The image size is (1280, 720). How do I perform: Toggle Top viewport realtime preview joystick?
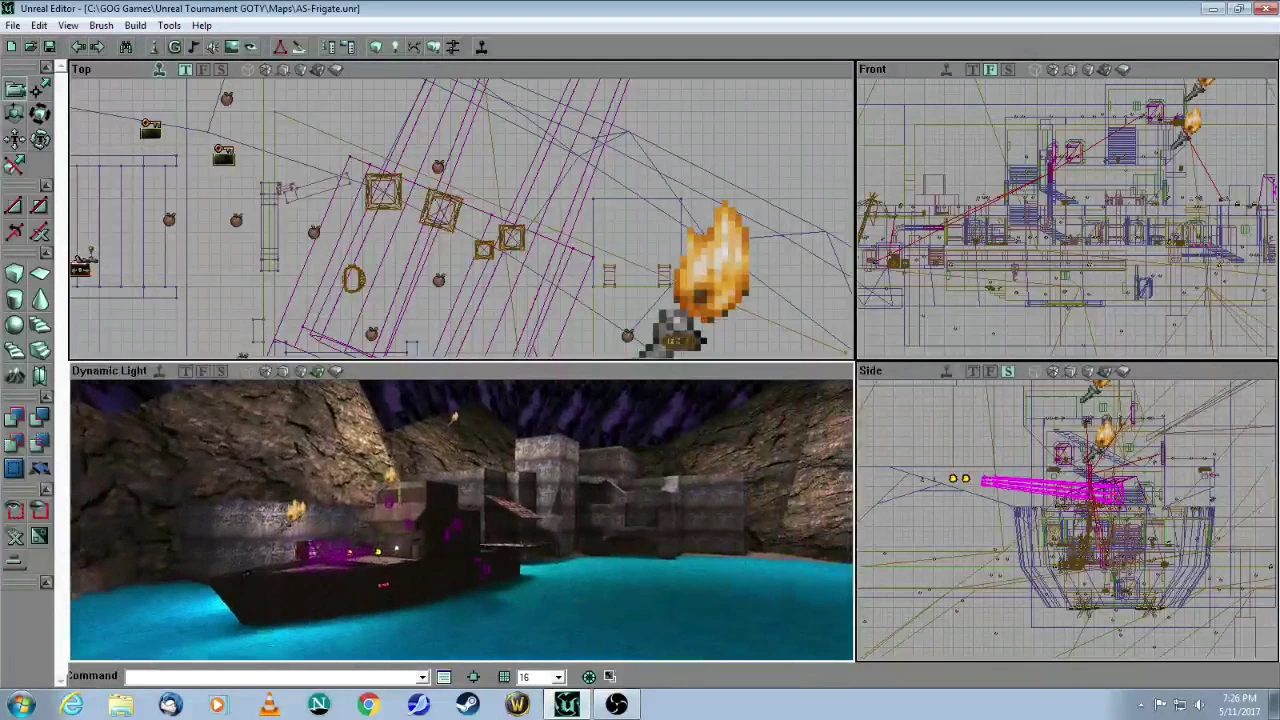(159, 69)
